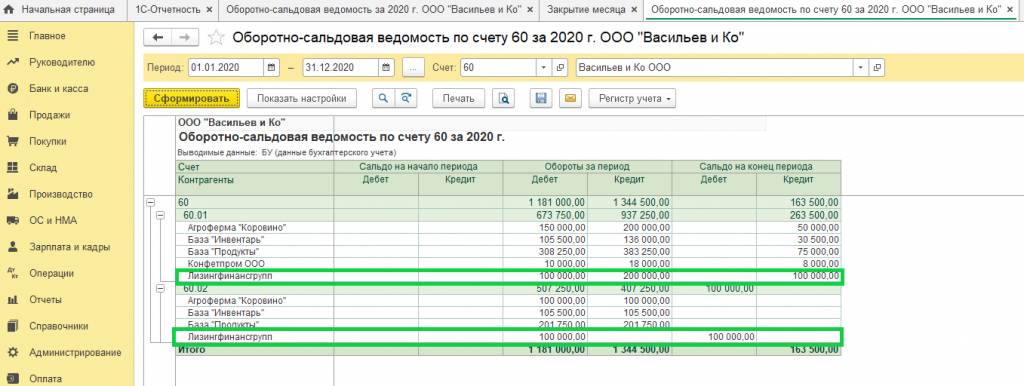
Task: Open the Покупки sidebar section
Action: [x=48, y=141]
